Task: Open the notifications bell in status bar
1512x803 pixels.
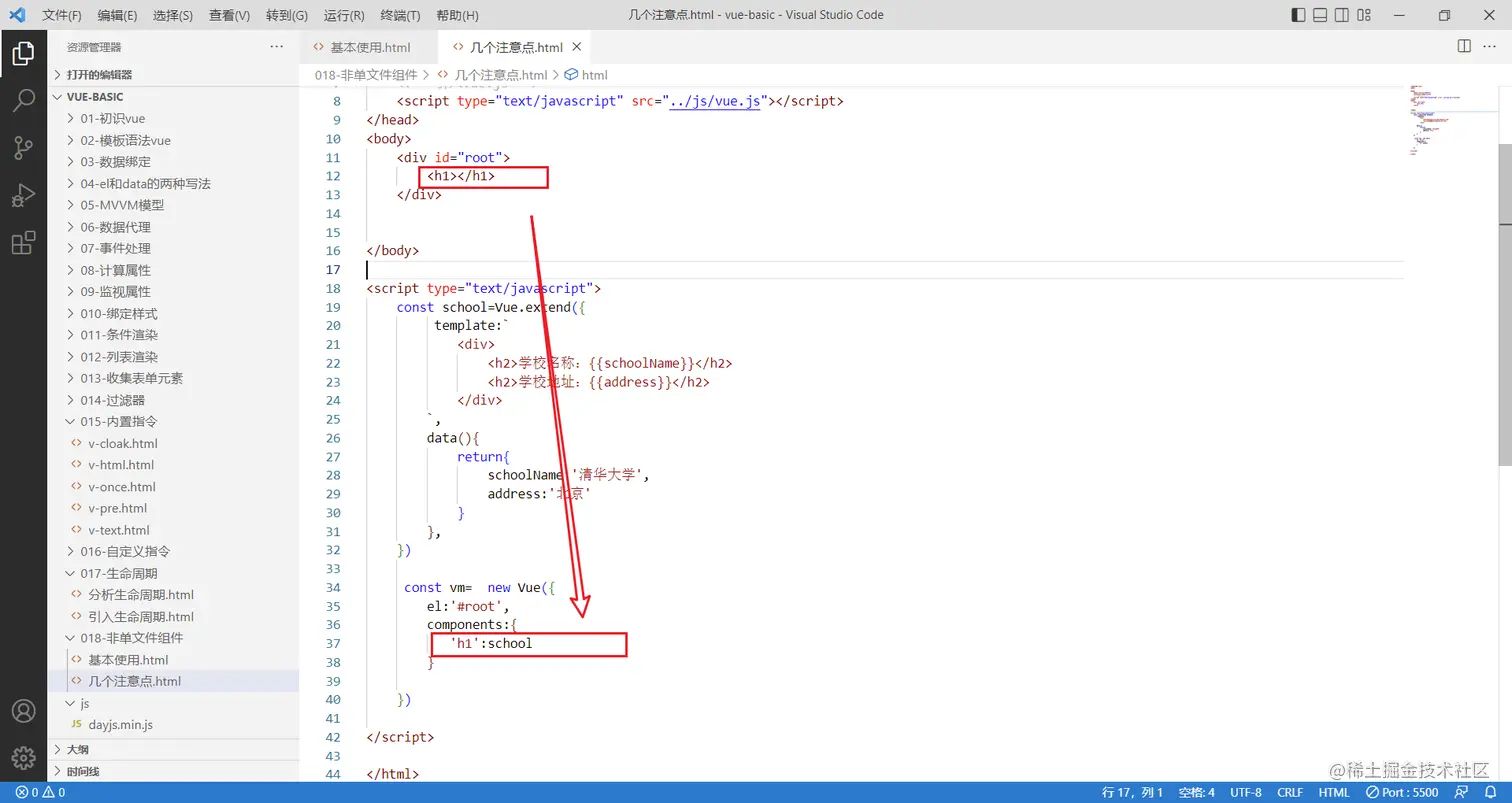Action: 1490,792
